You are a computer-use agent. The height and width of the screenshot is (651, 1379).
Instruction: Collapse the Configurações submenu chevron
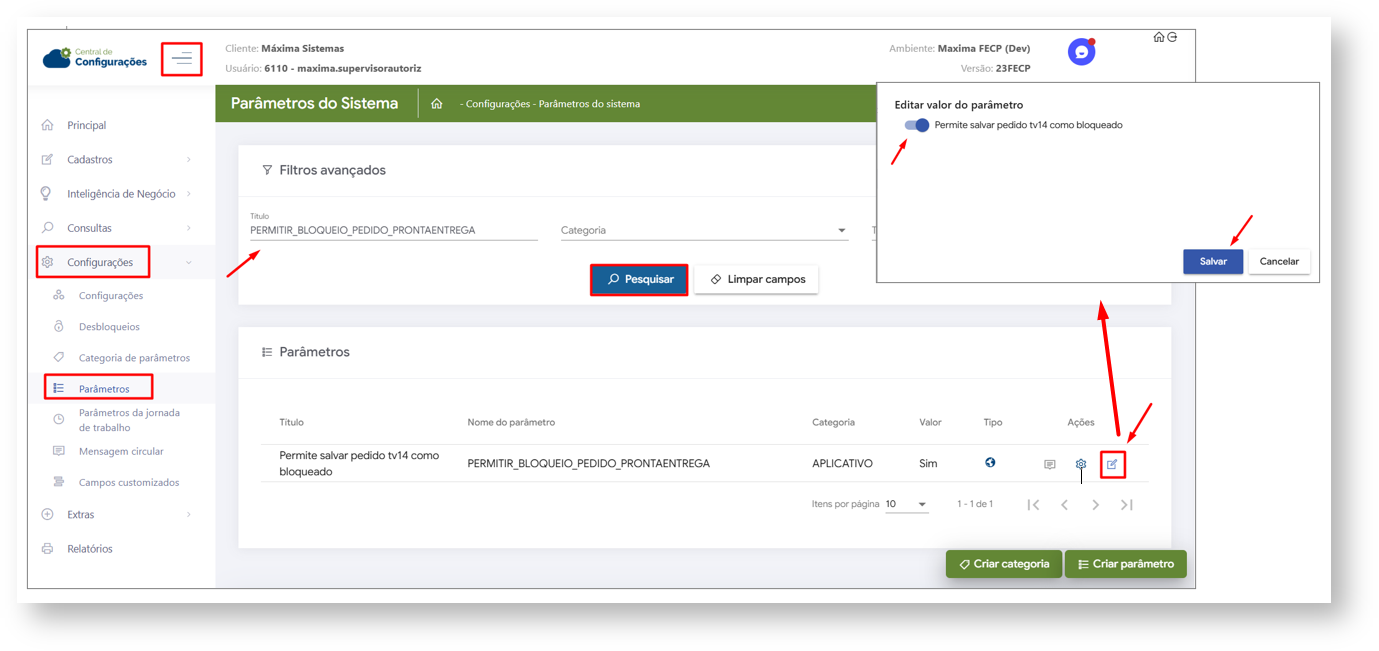tap(189, 262)
